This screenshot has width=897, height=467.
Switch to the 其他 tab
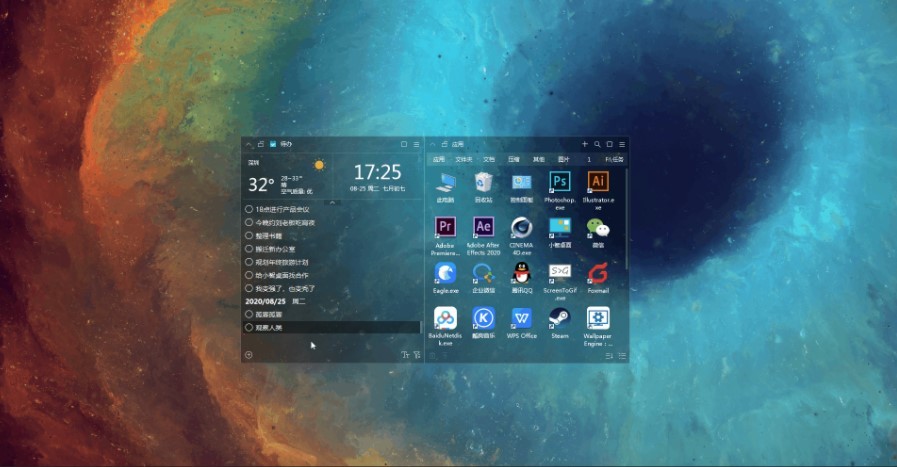[539, 159]
